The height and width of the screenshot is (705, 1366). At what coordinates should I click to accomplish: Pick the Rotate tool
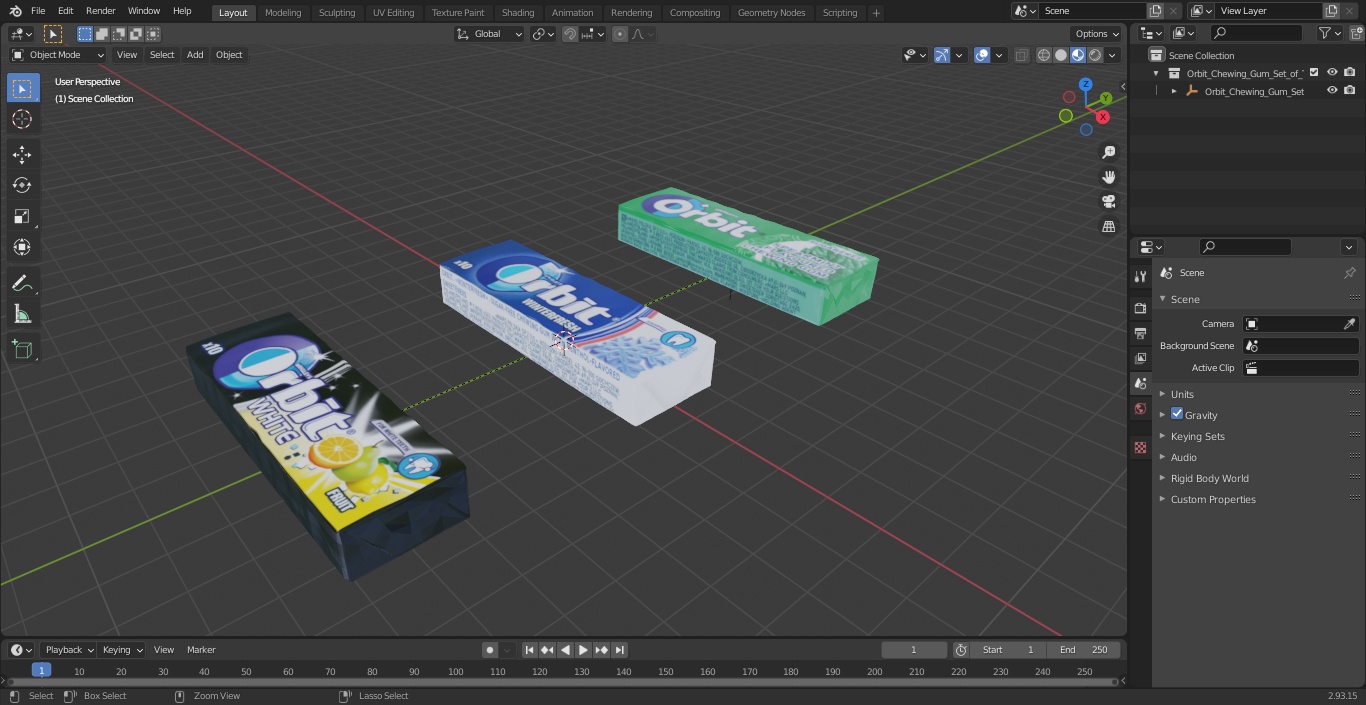click(x=23, y=185)
